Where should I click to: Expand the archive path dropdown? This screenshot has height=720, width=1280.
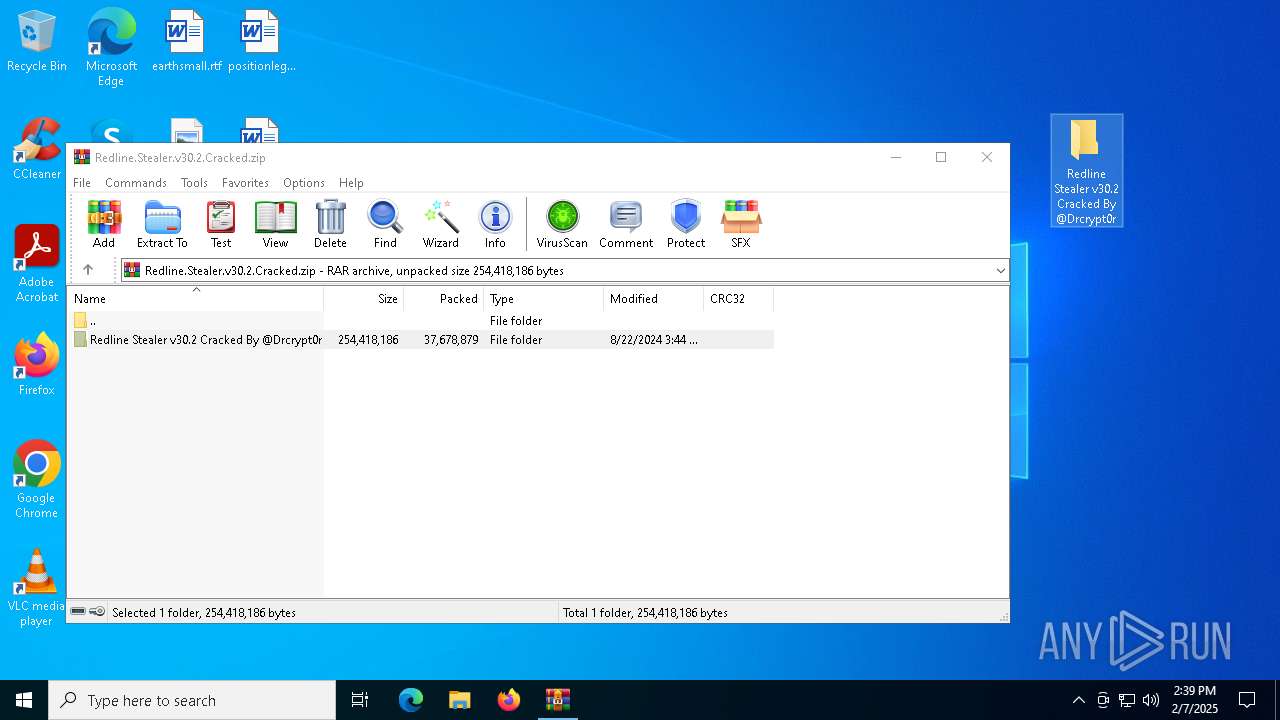tap(1000, 270)
